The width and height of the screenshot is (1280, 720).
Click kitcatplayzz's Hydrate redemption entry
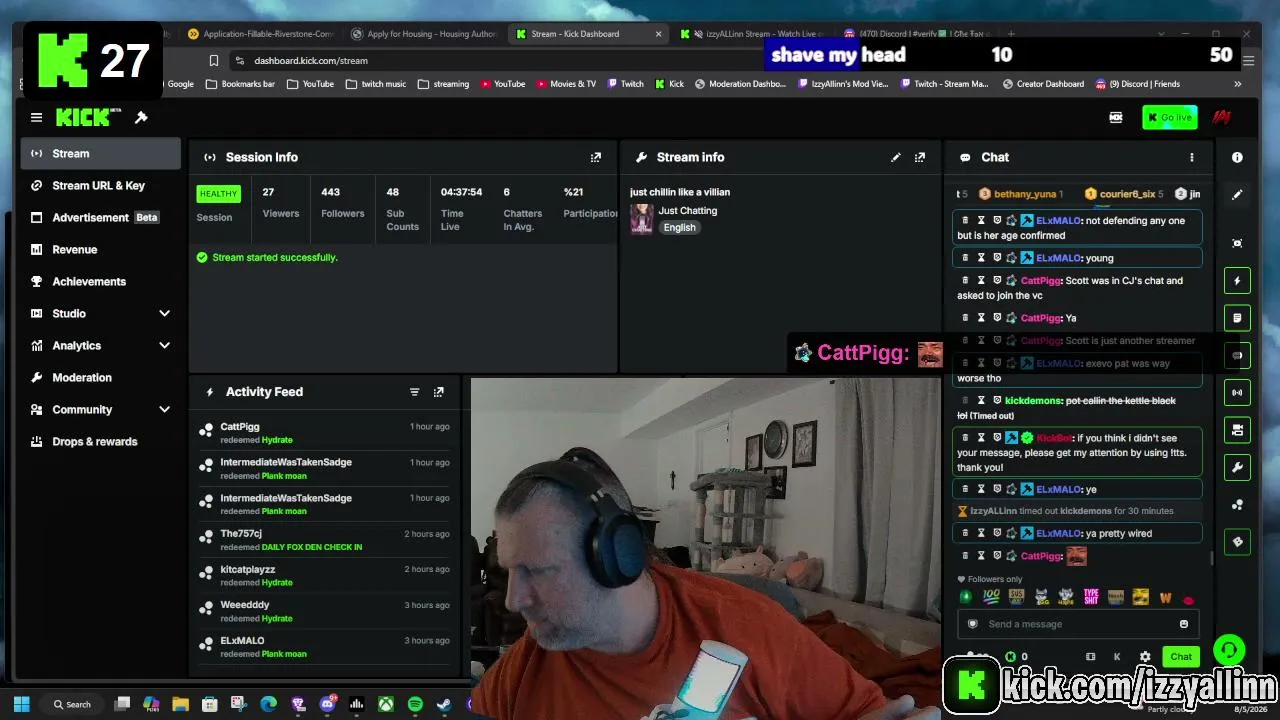coord(324,576)
